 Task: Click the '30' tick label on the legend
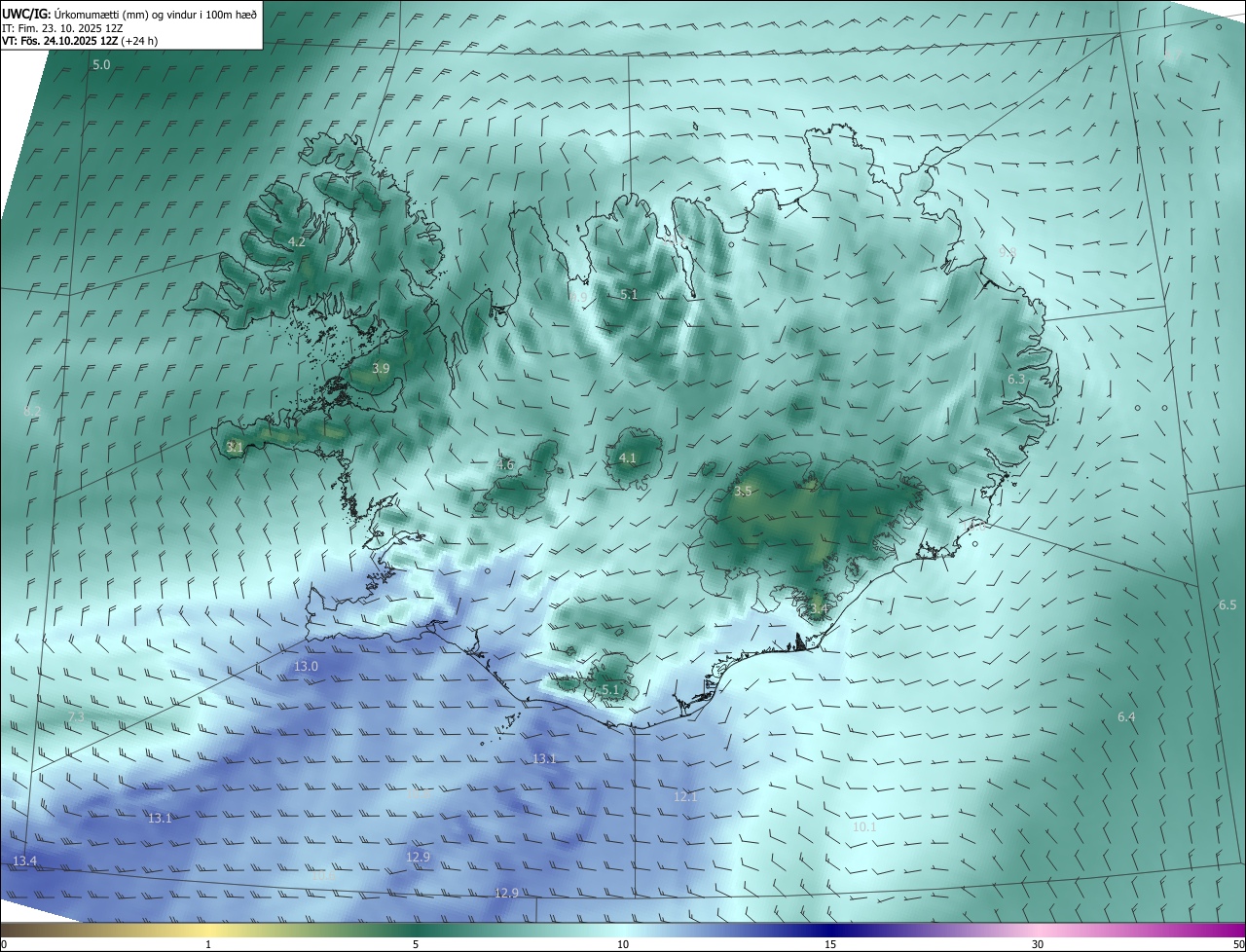coord(1038,944)
